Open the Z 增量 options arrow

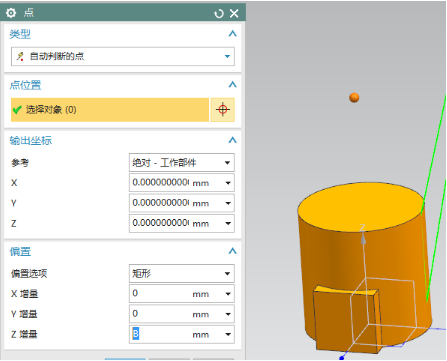pyautogui.click(x=228, y=335)
